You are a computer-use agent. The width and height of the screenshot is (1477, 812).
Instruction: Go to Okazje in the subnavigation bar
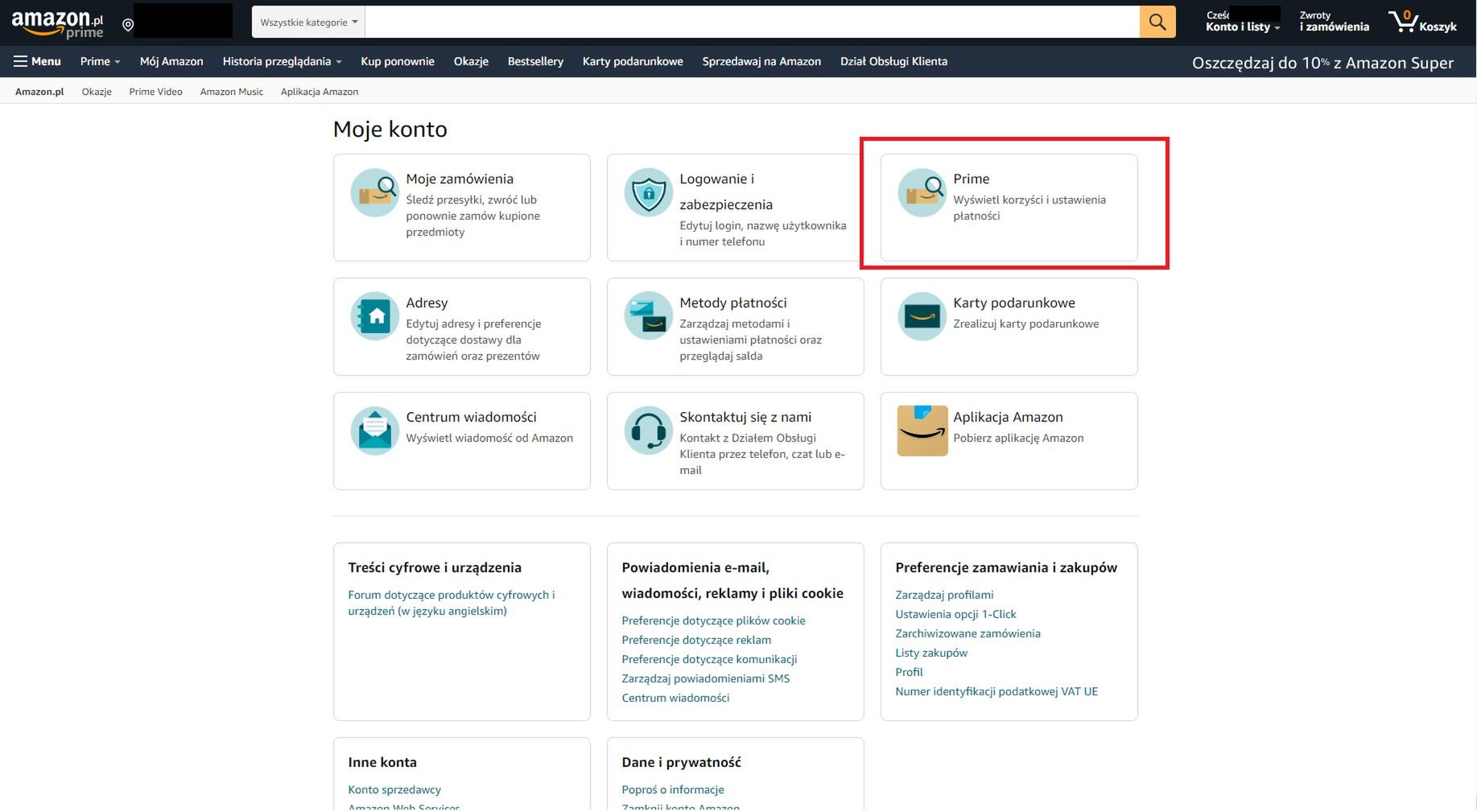click(97, 92)
